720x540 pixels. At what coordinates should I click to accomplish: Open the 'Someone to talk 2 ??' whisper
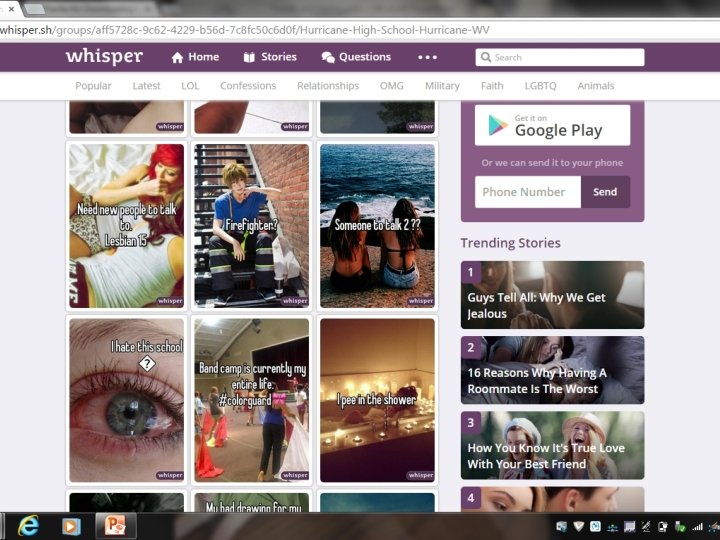click(x=377, y=226)
